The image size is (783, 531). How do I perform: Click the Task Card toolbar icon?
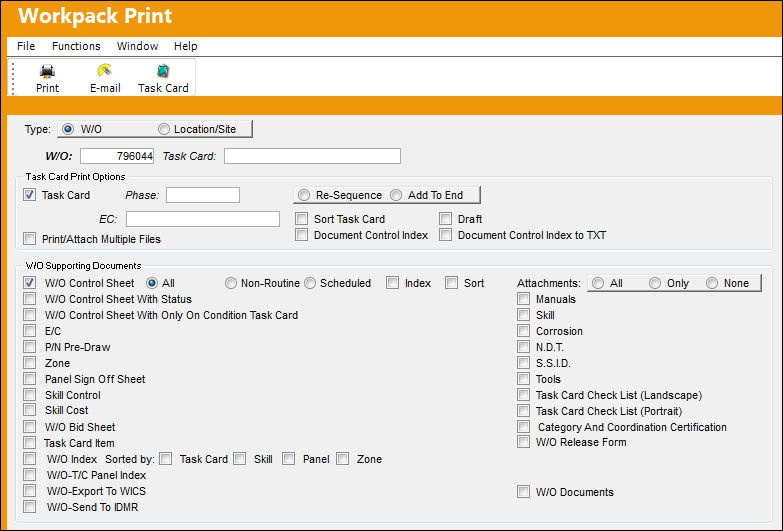pyautogui.click(x=163, y=71)
